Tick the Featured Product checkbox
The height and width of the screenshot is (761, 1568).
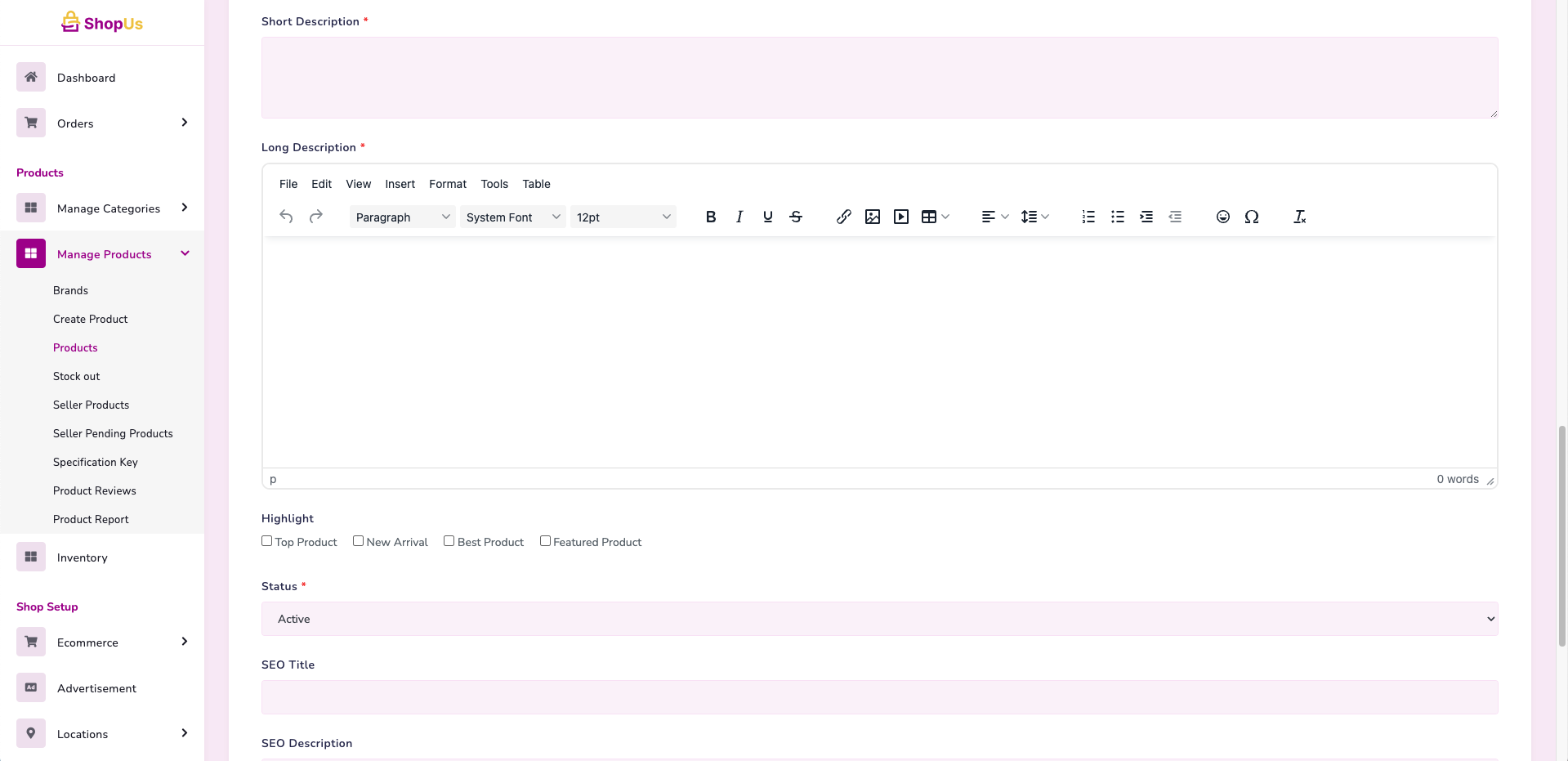(x=545, y=541)
